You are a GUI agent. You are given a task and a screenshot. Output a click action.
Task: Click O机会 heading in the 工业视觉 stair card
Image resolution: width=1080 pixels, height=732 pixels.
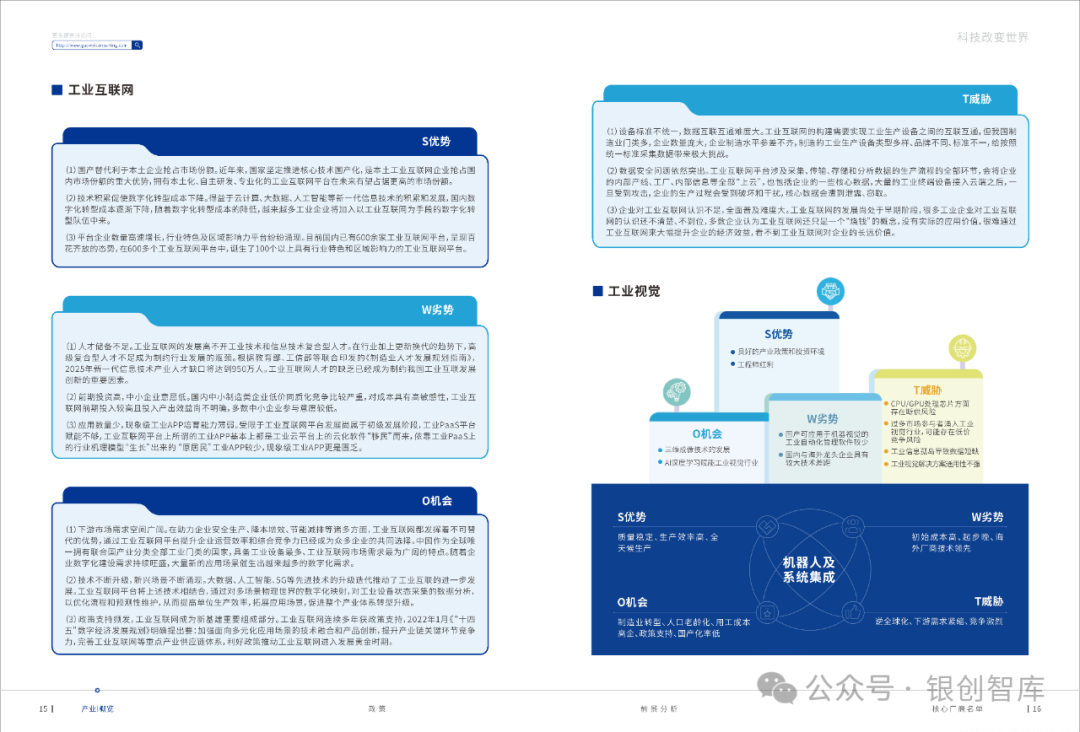[x=707, y=434]
